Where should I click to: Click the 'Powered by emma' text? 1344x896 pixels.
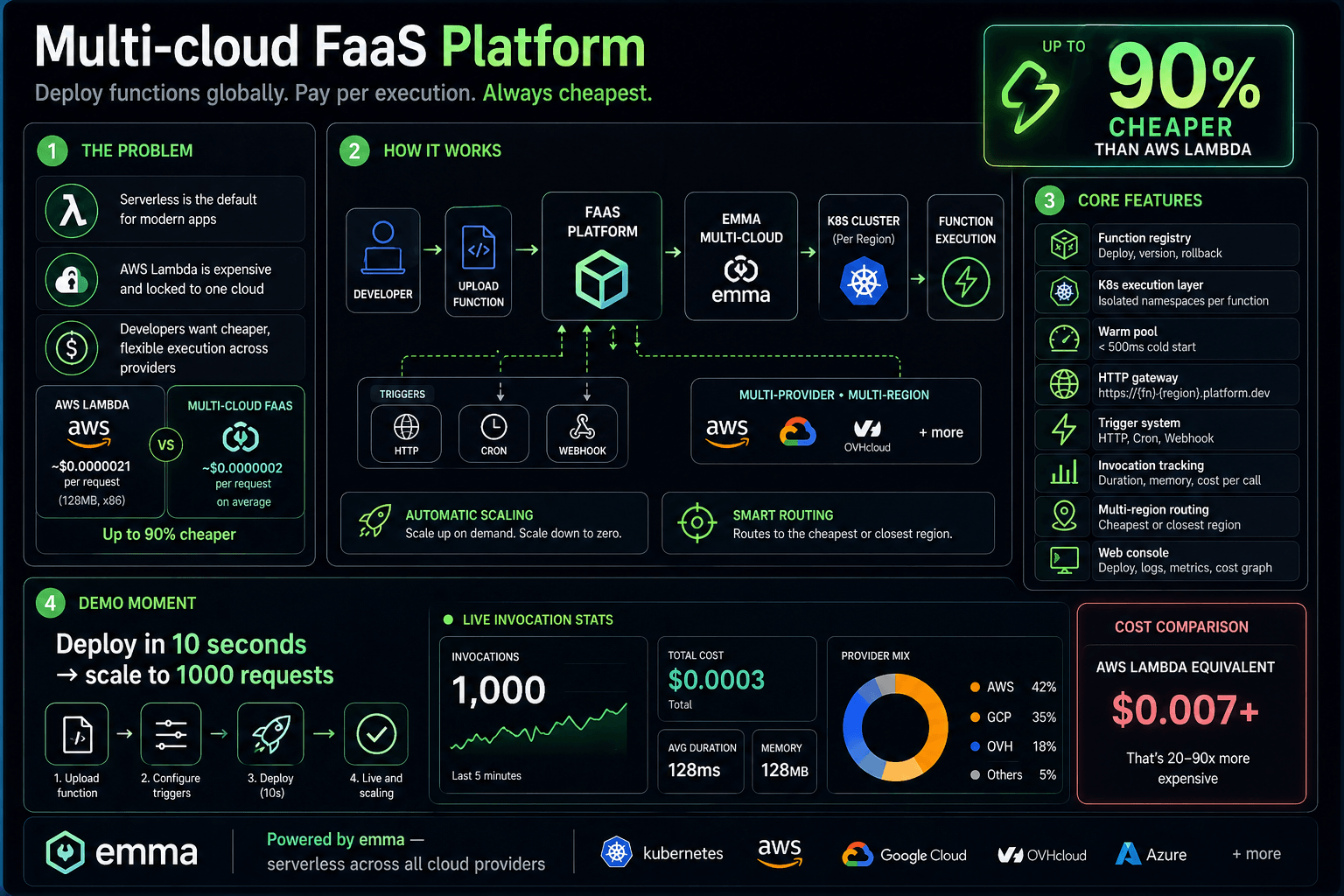(x=335, y=840)
